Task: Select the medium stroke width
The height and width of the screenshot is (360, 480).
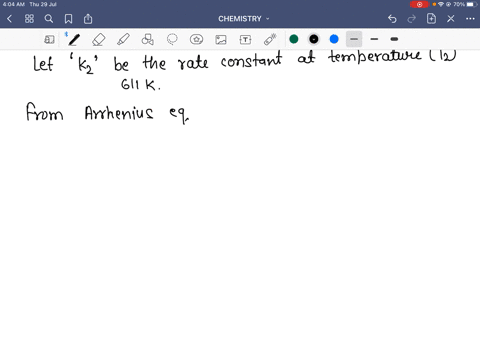Action: (374, 39)
